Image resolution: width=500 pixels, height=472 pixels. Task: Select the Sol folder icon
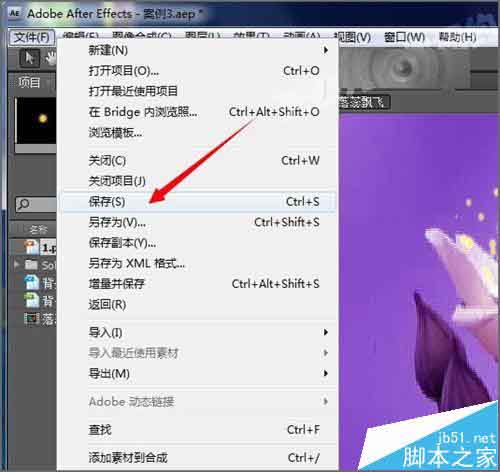click(x=32, y=265)
